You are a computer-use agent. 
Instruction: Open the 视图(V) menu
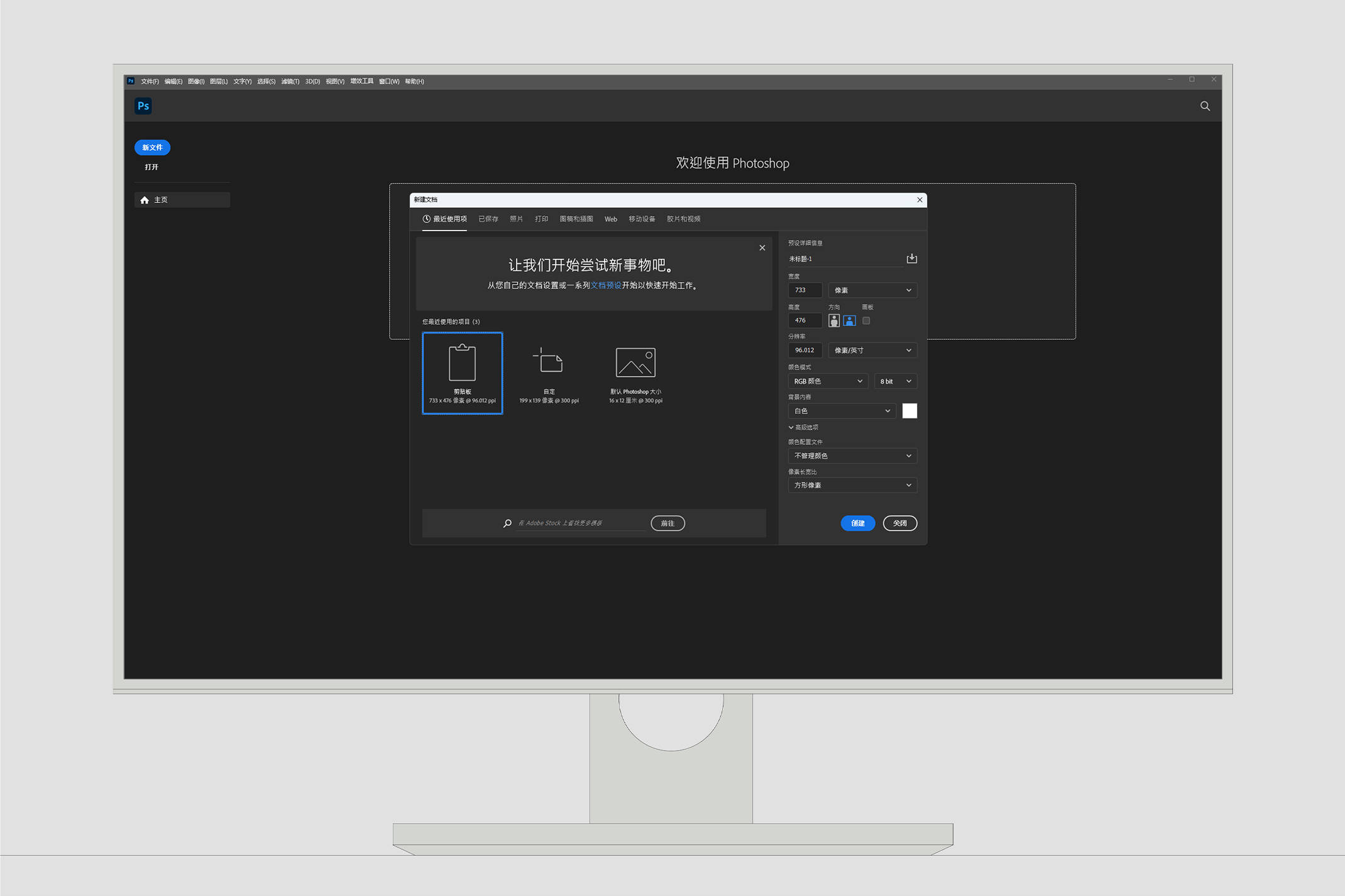(335, 82)
